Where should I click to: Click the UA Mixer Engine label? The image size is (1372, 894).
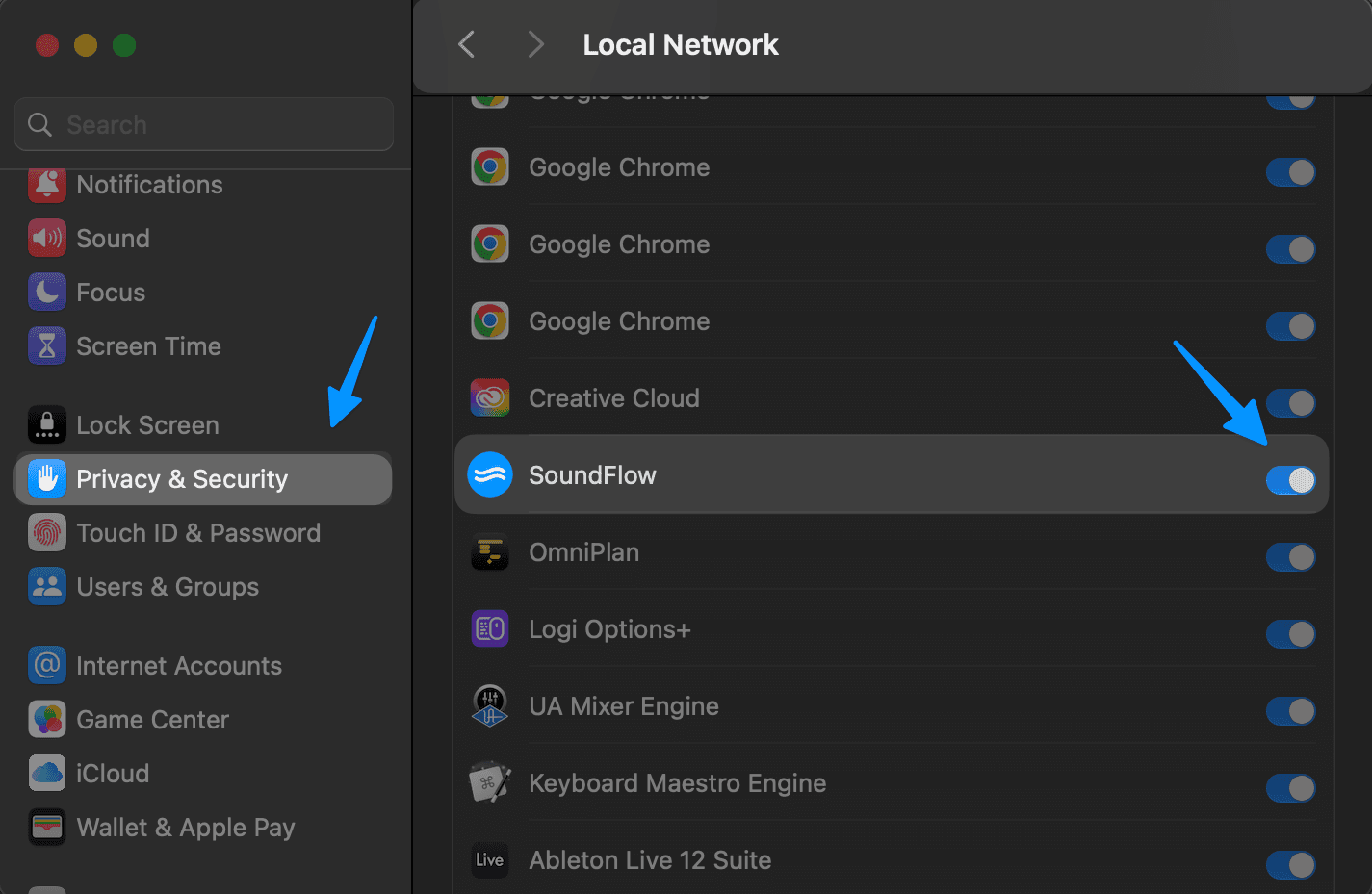[624, 706]
